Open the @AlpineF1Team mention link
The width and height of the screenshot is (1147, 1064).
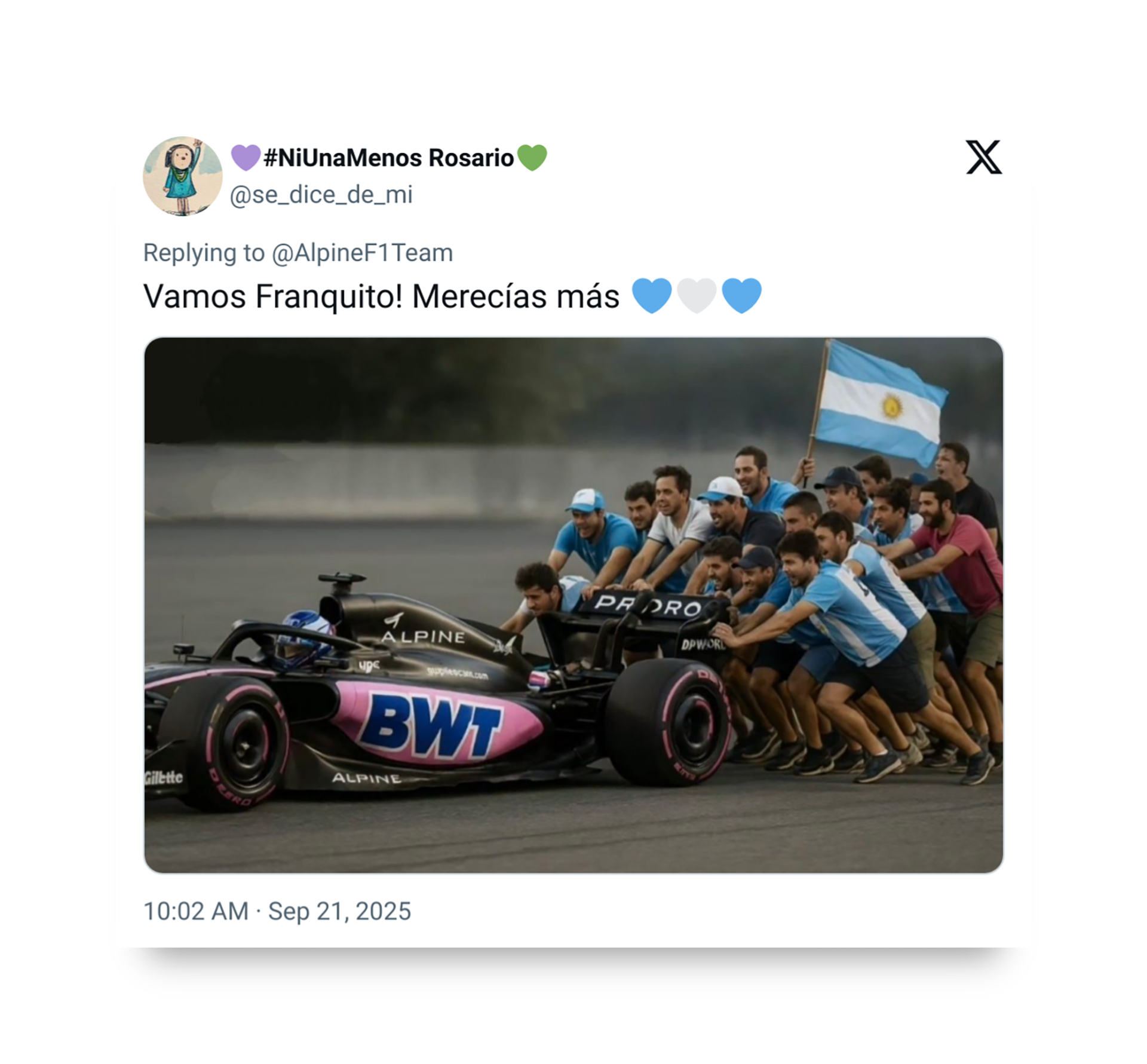(362, 253)
